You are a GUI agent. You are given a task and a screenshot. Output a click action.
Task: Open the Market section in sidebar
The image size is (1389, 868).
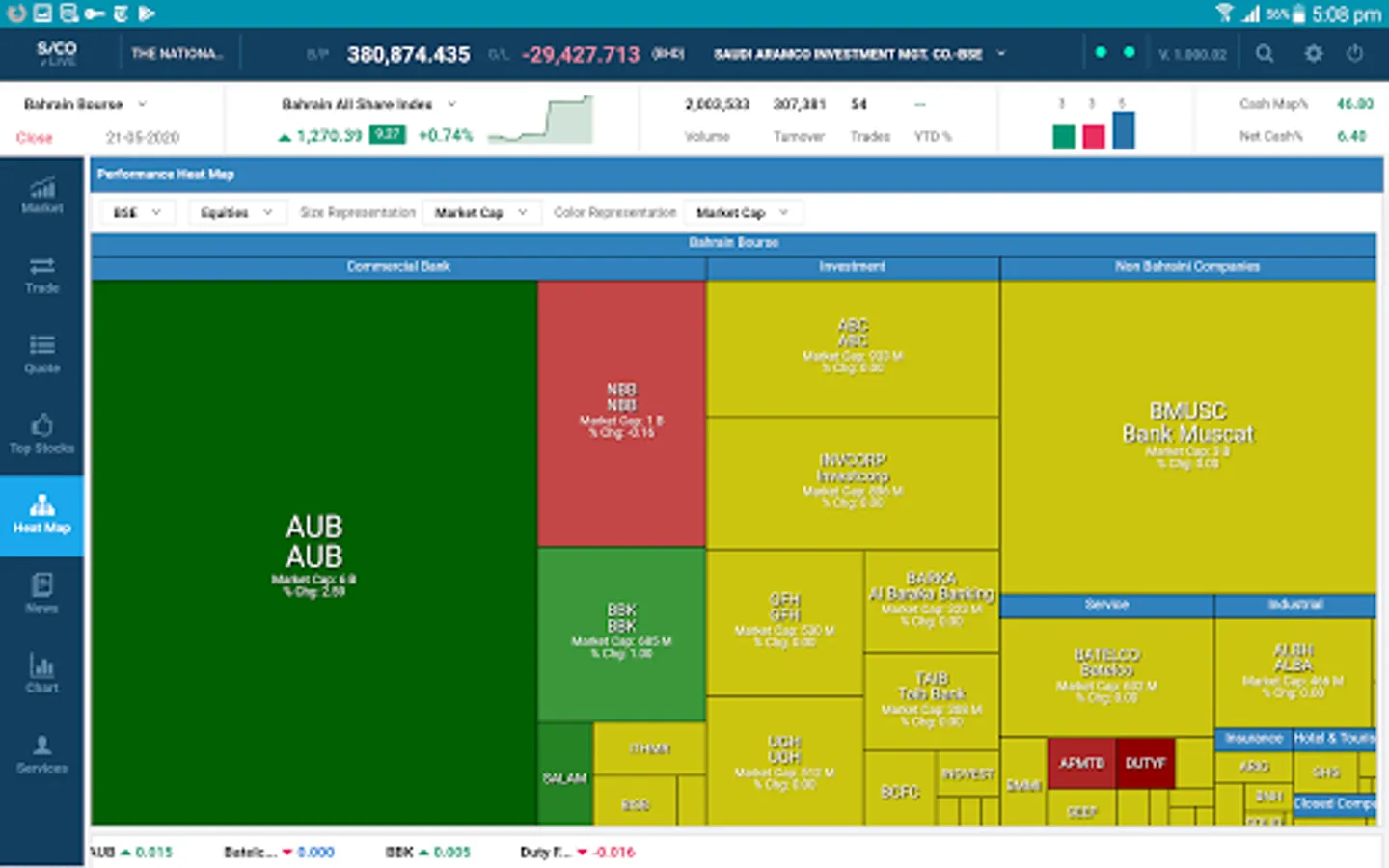[x=41, y=196]
